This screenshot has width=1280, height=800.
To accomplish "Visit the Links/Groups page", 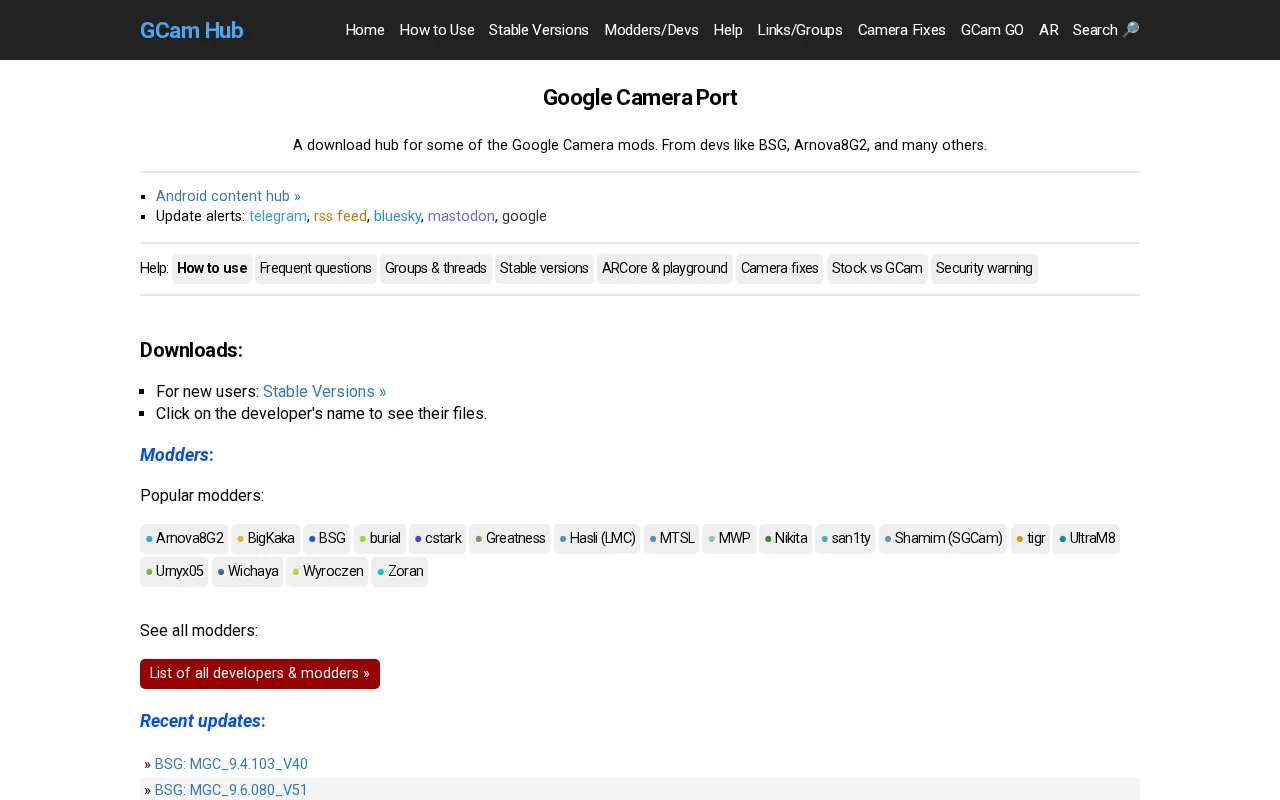I will [x=800, y=30].
